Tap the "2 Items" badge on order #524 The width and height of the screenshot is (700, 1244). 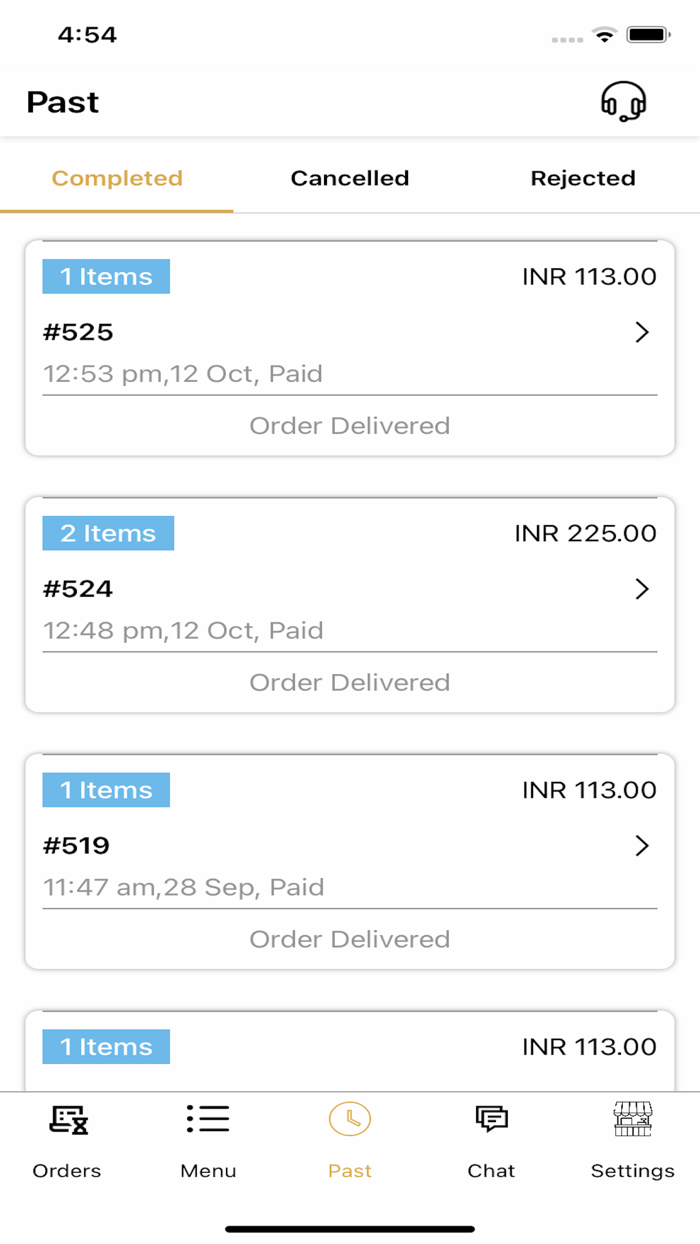pyautogui.click(x=108, y=533)
